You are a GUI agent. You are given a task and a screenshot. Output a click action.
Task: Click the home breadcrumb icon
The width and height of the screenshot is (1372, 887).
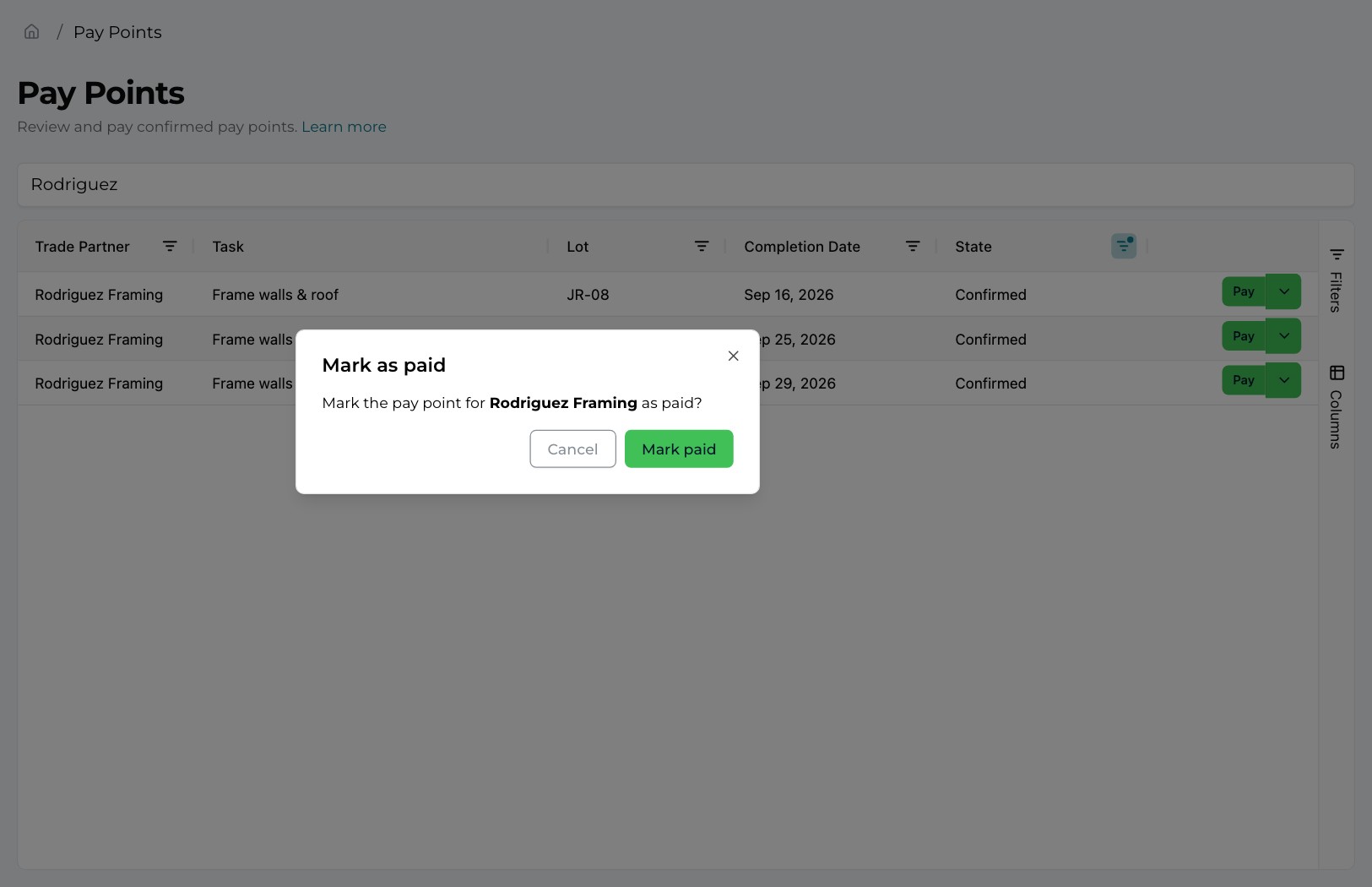coord(32,32)
